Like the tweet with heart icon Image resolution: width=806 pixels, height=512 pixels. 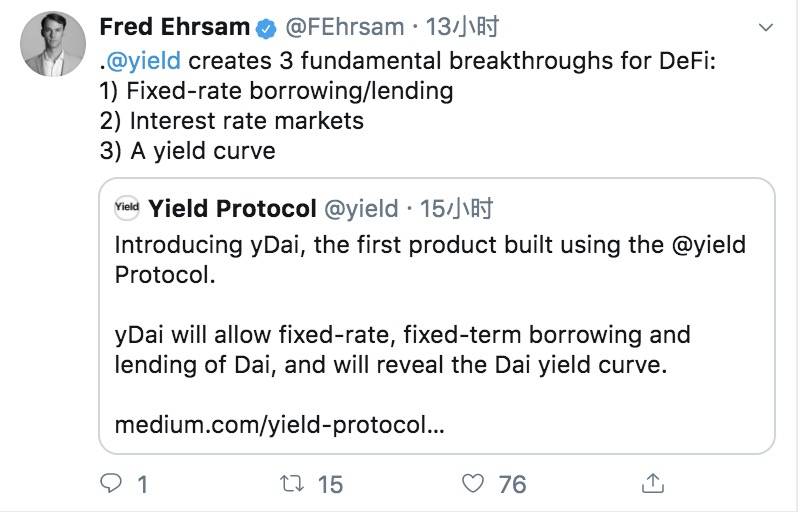coord(474,484)
